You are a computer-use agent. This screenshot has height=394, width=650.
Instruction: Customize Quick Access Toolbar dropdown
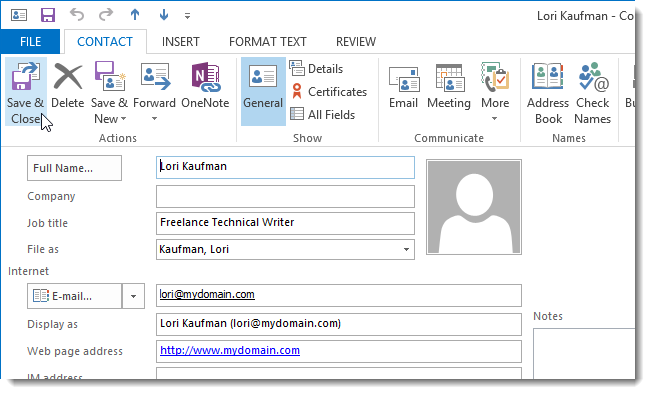[187, 16]
